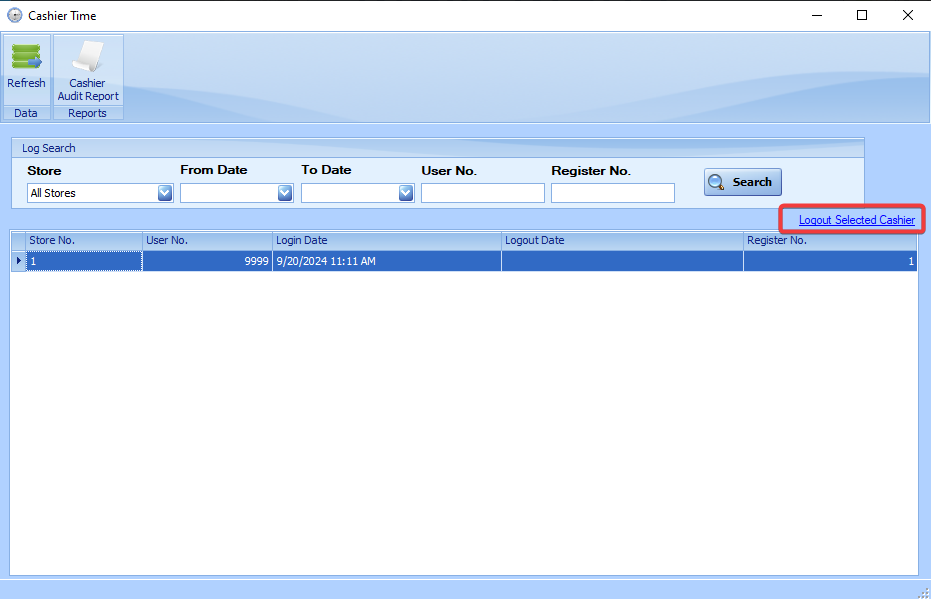
Task: Maximize the Cashier Time window
Action: click(x=862, y=15)
